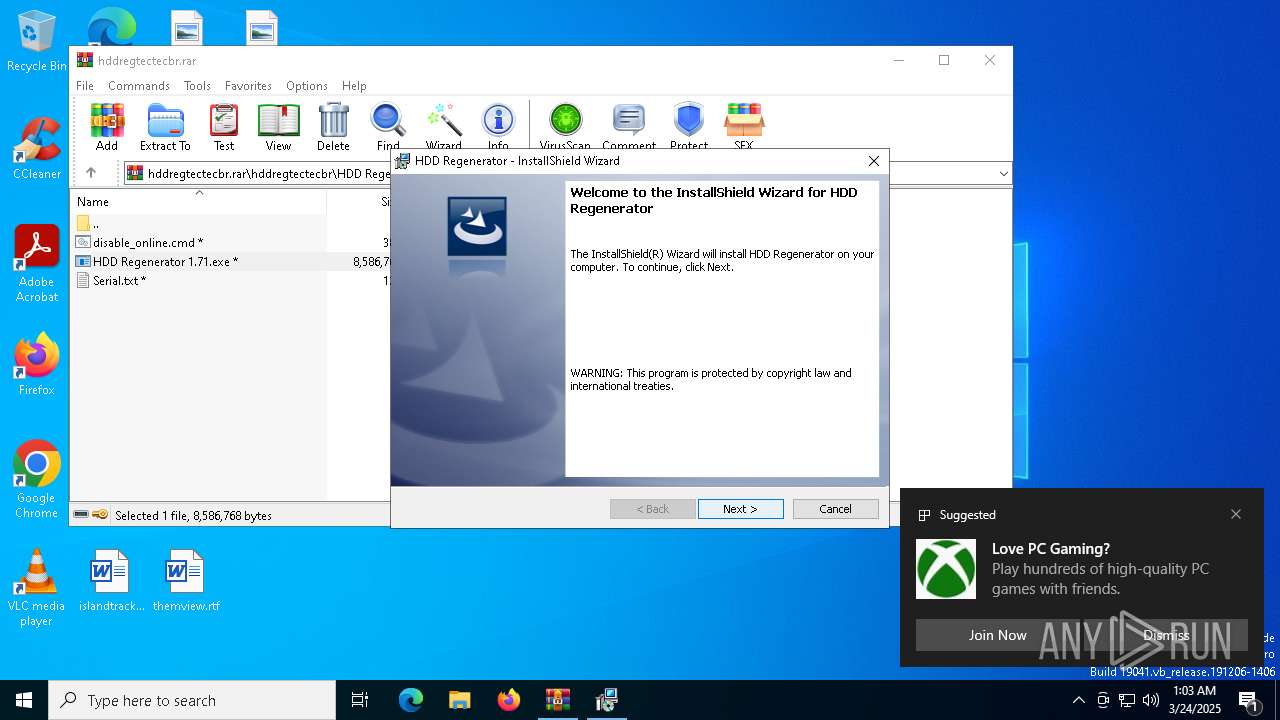Select the islandtrack document on desktop
Viewport: 1280px width, 720px height.
coord(112,581)
